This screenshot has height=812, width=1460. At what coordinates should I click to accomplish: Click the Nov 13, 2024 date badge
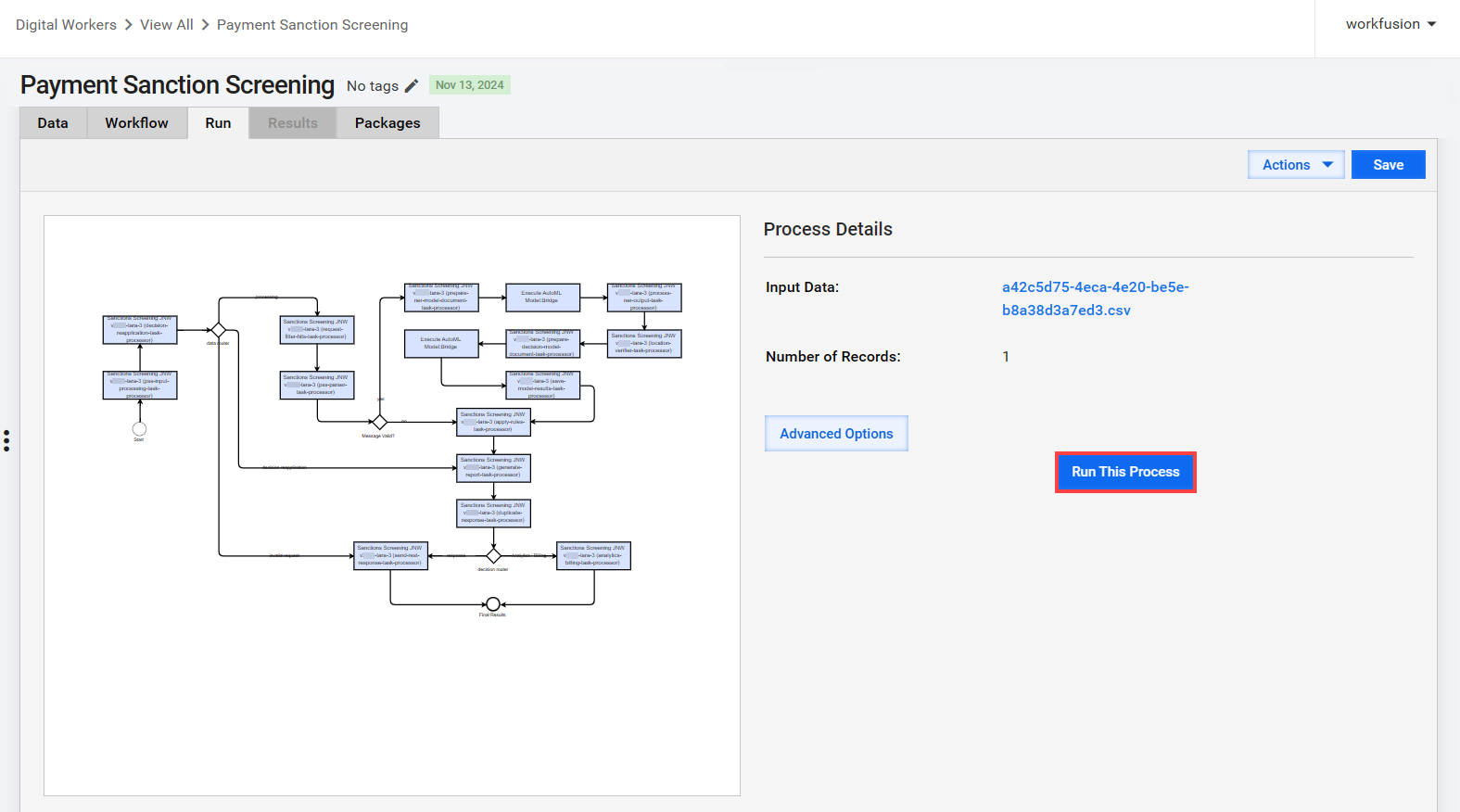[x=470, y=85]
